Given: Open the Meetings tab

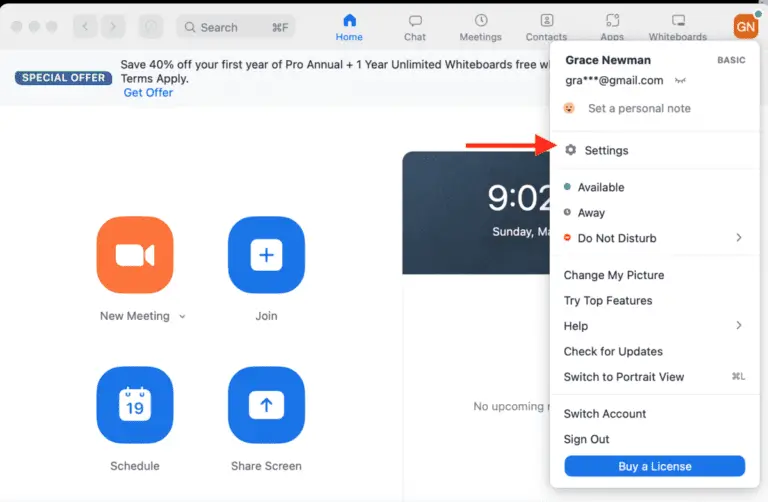Looking at the screenshot, I should pyautogui.click(x=480, y=27).
